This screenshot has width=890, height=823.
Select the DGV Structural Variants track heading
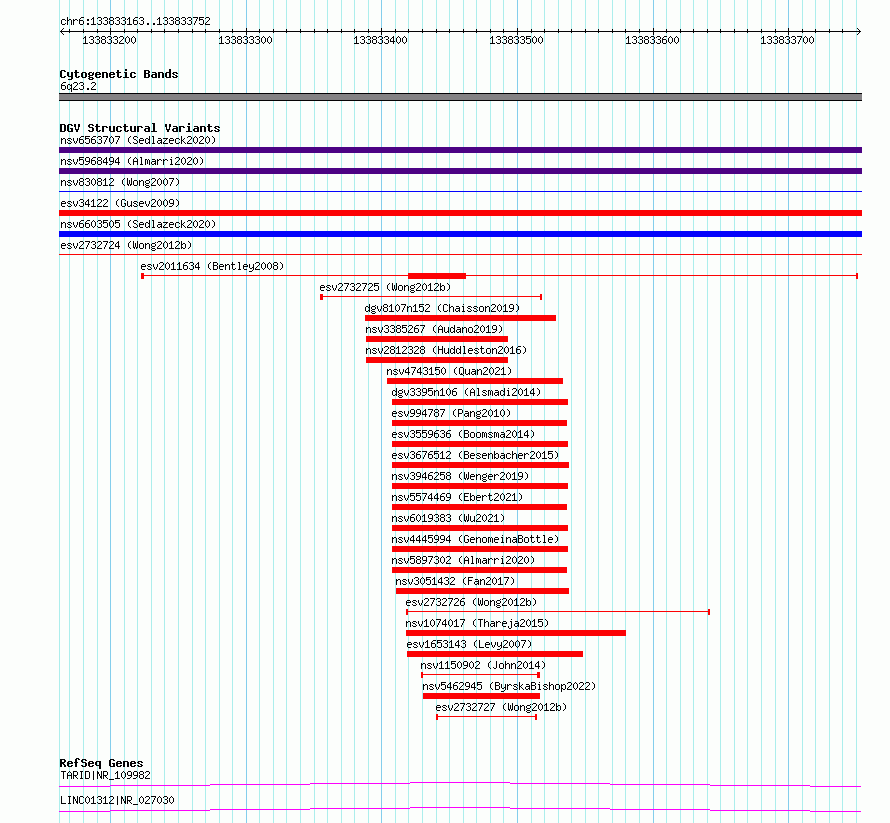140,128
